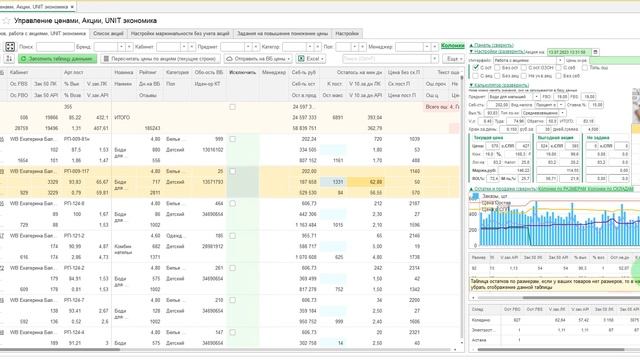Collapse the Остатки и продажи section

[x=502, y=189]
